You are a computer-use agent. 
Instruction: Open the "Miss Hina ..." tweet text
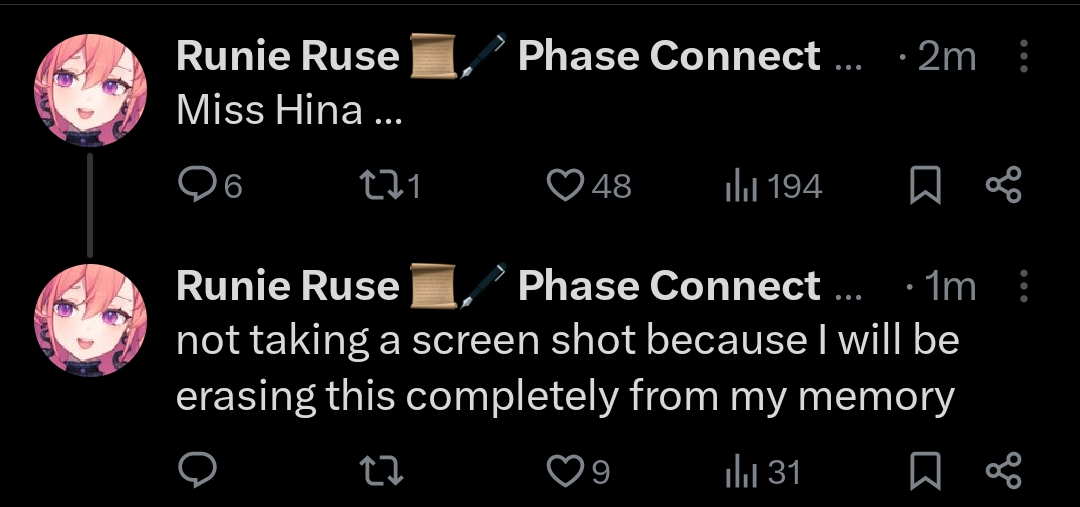point(288,110)
